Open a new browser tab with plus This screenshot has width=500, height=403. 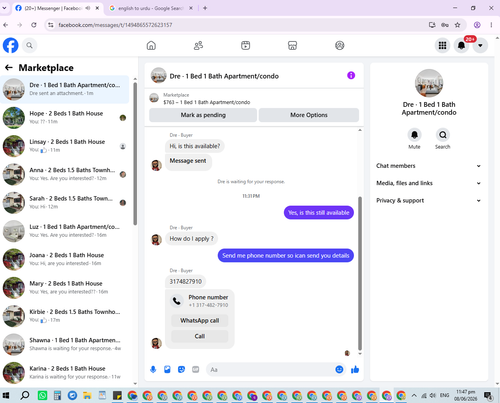[x=205, y=8]
